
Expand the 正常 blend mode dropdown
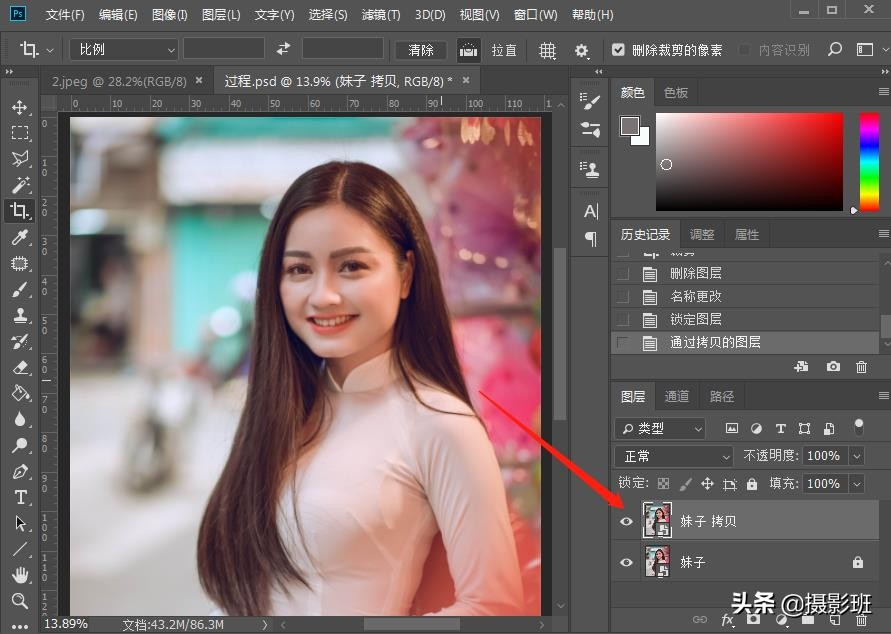click(675, 456)
